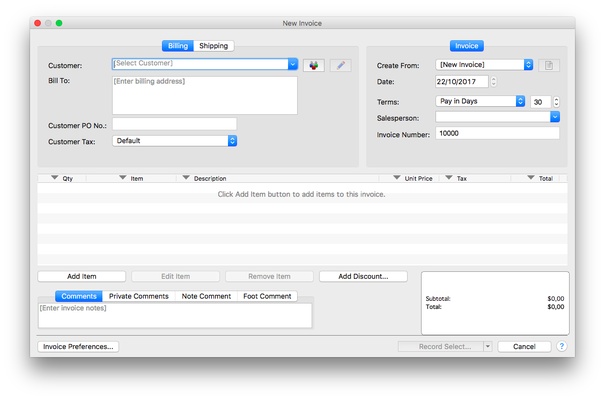Click the Terms days field showing 30
This screenshot has height=400, width=605.
click(x=541, y=102)
